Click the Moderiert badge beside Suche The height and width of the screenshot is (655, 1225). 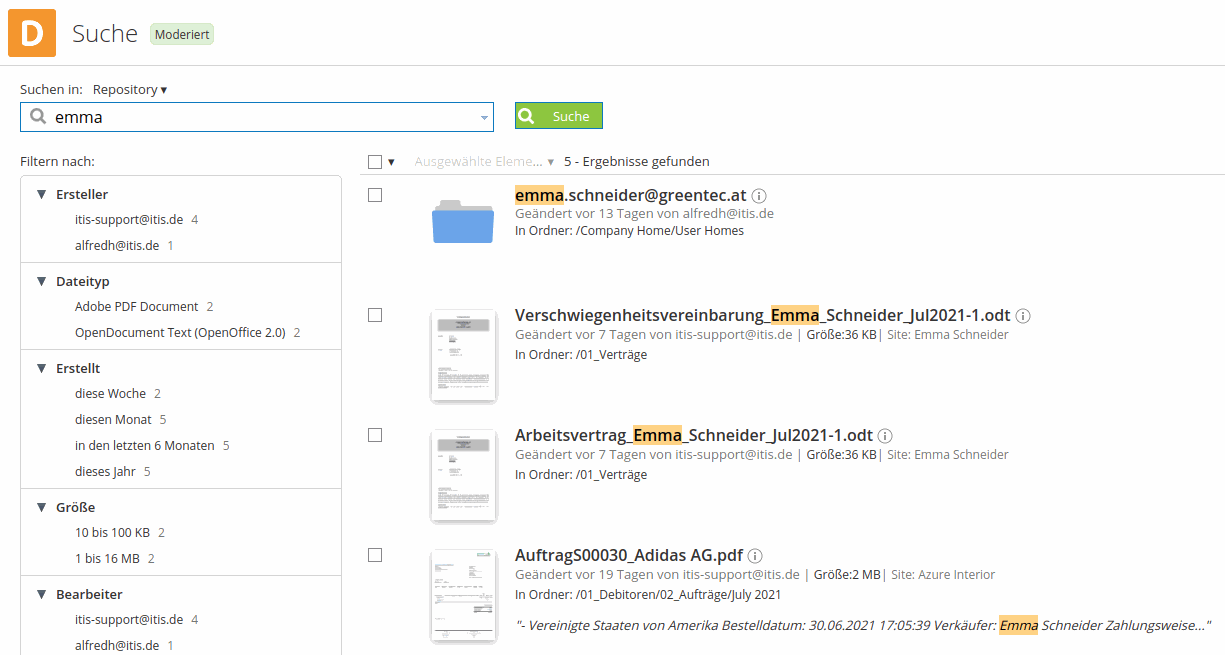click(x=182, y=34)
